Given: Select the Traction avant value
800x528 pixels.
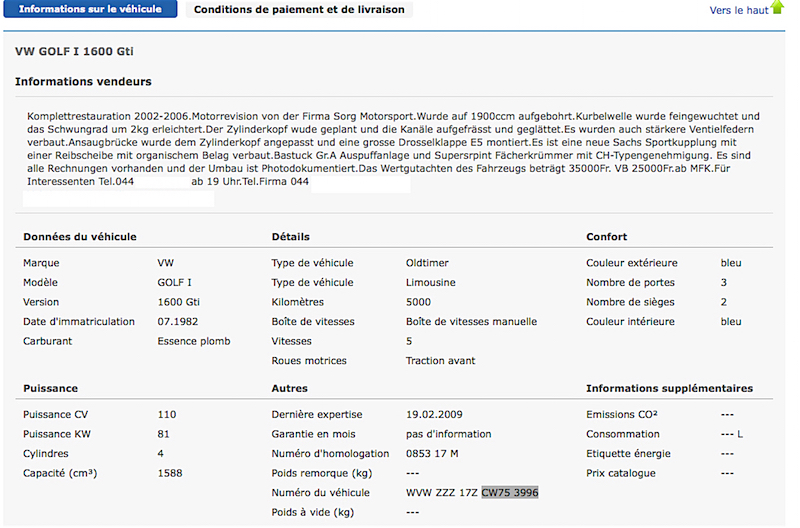Looking at the screenshot, I should pos(440,361).
